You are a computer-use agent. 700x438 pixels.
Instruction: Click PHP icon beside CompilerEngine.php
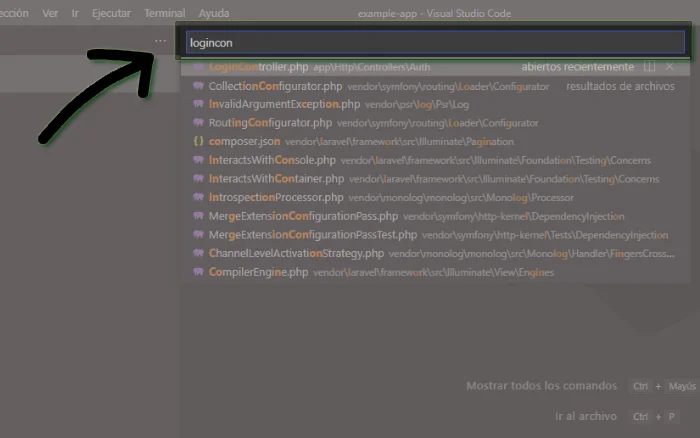pyautogui.click(x=198, y=271)
